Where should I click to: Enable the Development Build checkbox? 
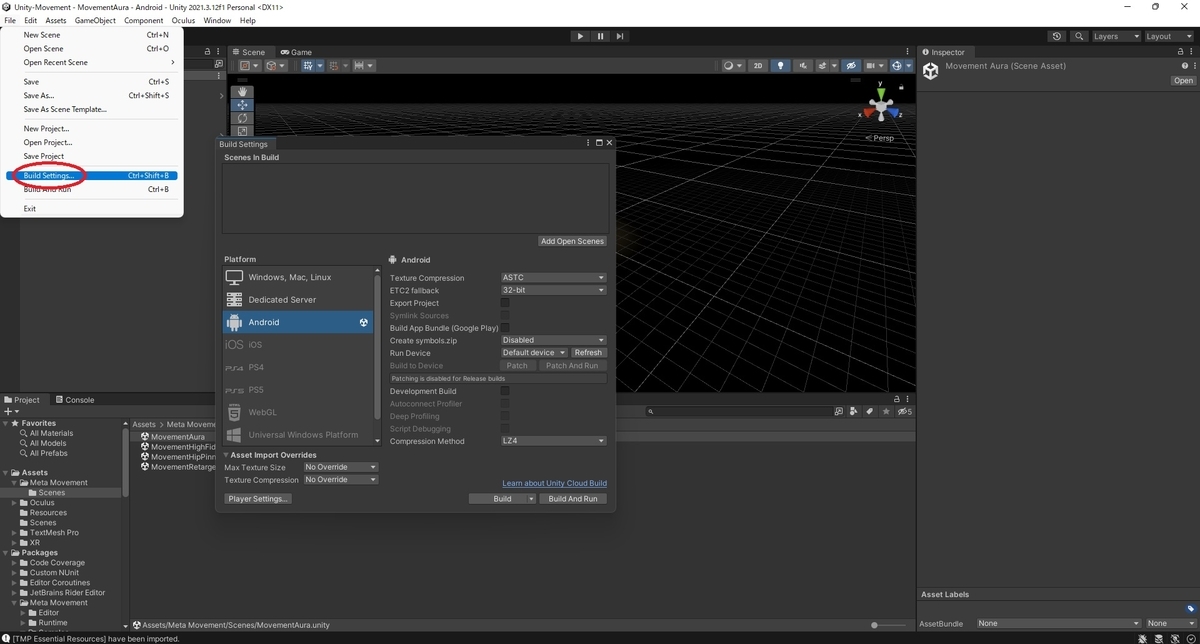(505, 391)
